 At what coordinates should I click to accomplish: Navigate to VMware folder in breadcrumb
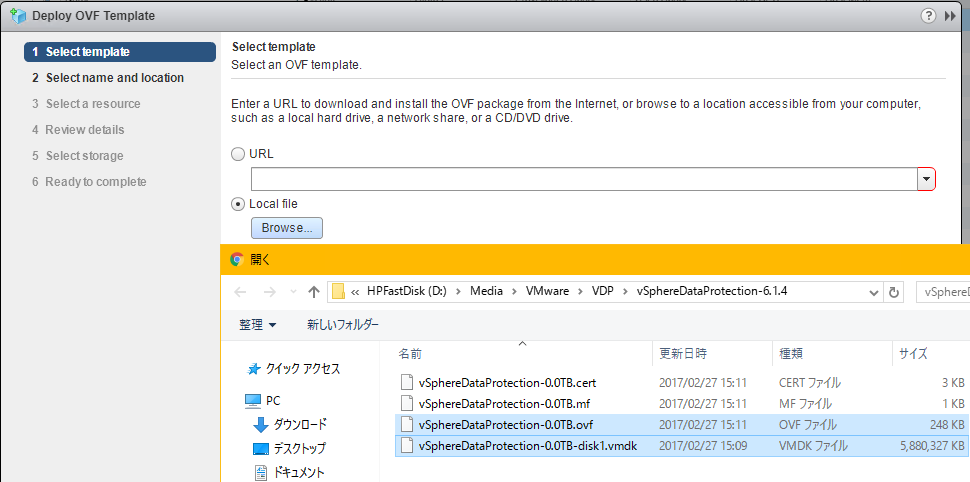click(x=547, y=291)
